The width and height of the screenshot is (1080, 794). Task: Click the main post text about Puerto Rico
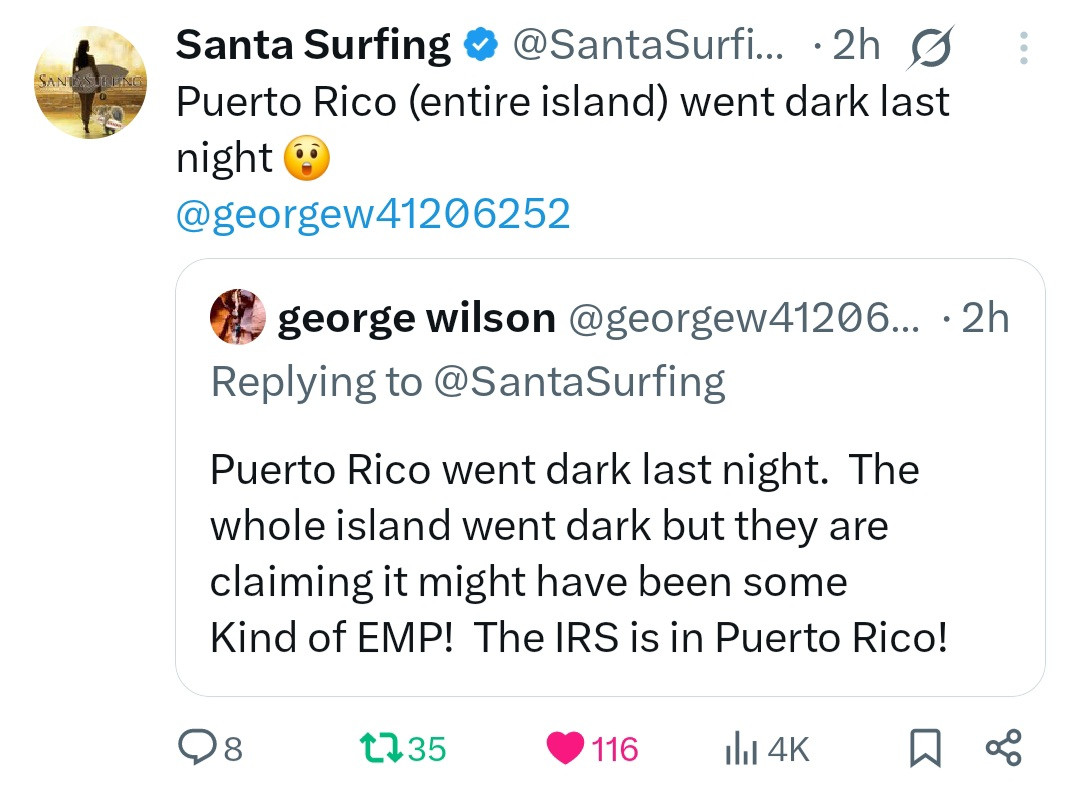tap(562, 103)
